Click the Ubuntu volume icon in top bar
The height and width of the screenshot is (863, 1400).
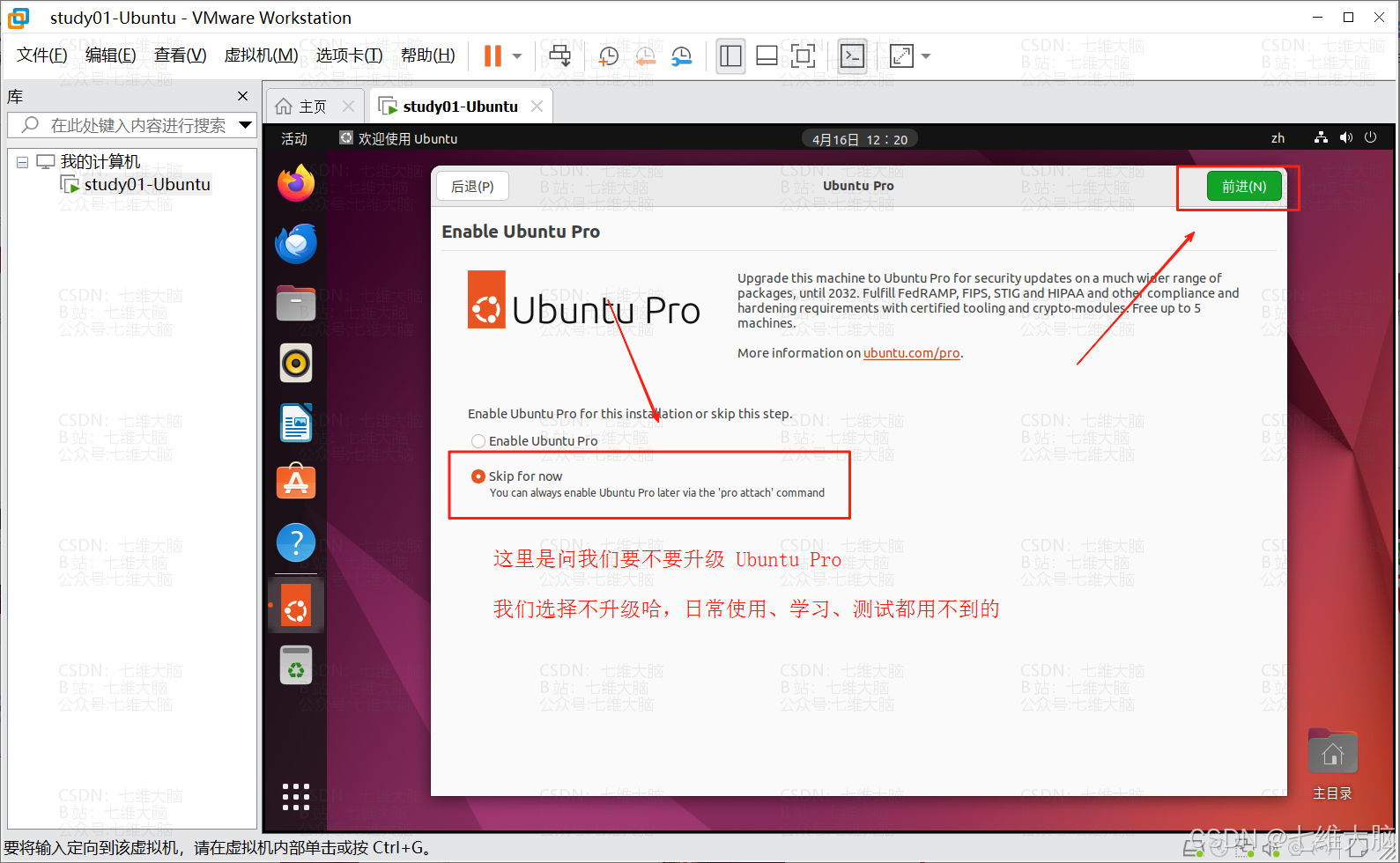pos(1345,137)
